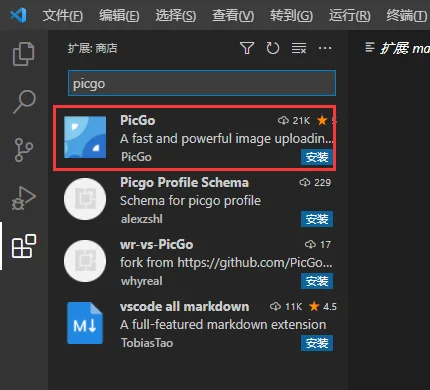Click PicGo's 21K download count
Screen dimensions: 430x390
[x=294, y=120]
